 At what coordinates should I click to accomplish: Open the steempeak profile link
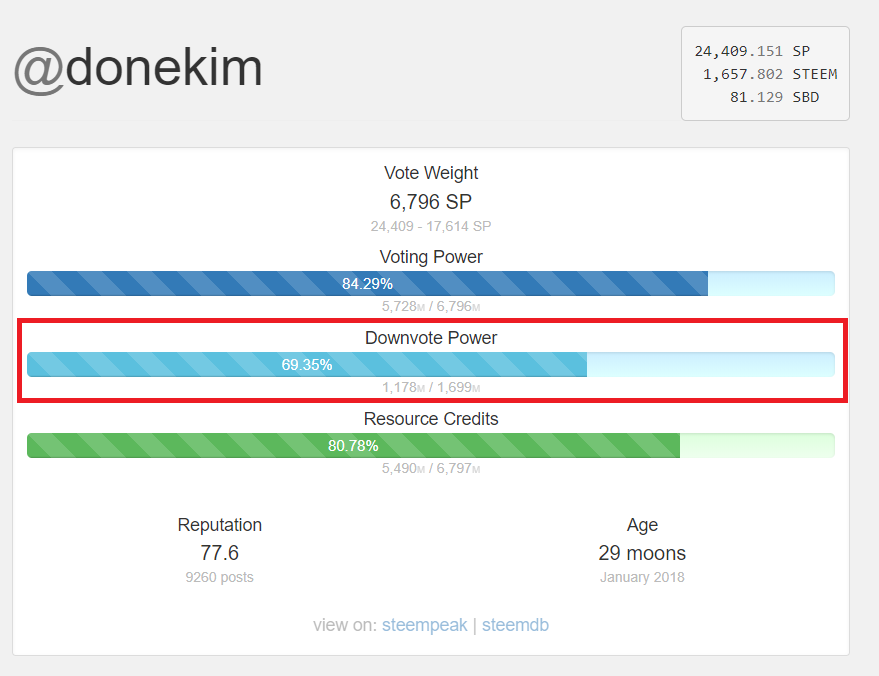tap(424, 625)
